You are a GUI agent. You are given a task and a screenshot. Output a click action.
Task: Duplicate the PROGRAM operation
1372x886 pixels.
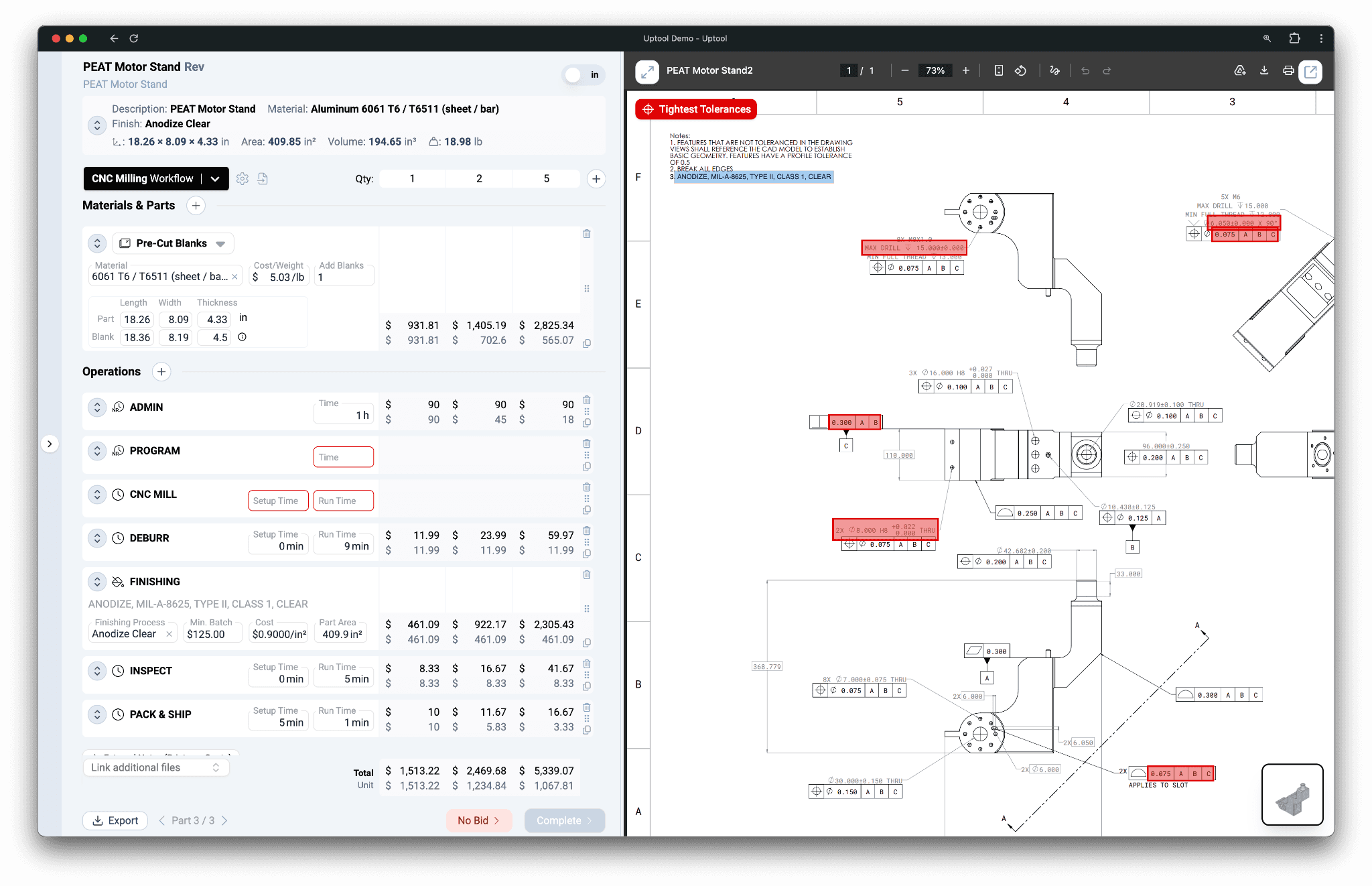[x=587, y=466]
